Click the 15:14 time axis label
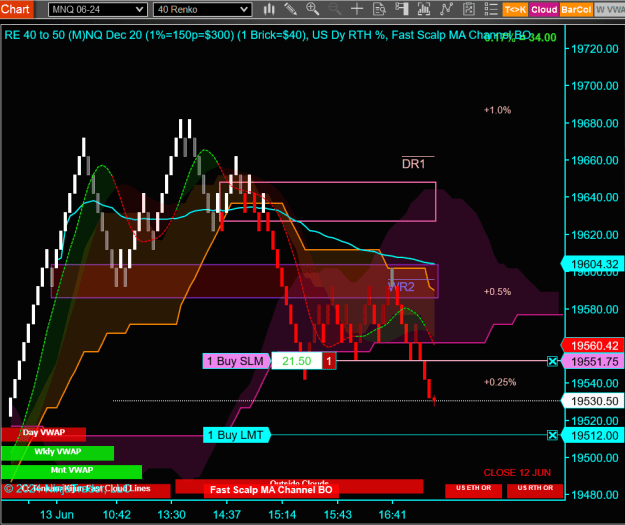625x525 pixels. click(x=282, y=515)
